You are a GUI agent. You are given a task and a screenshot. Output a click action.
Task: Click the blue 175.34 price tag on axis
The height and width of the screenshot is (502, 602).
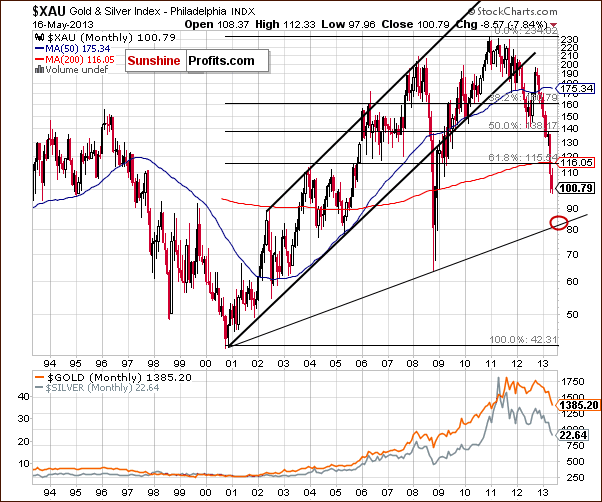[576, 89]
